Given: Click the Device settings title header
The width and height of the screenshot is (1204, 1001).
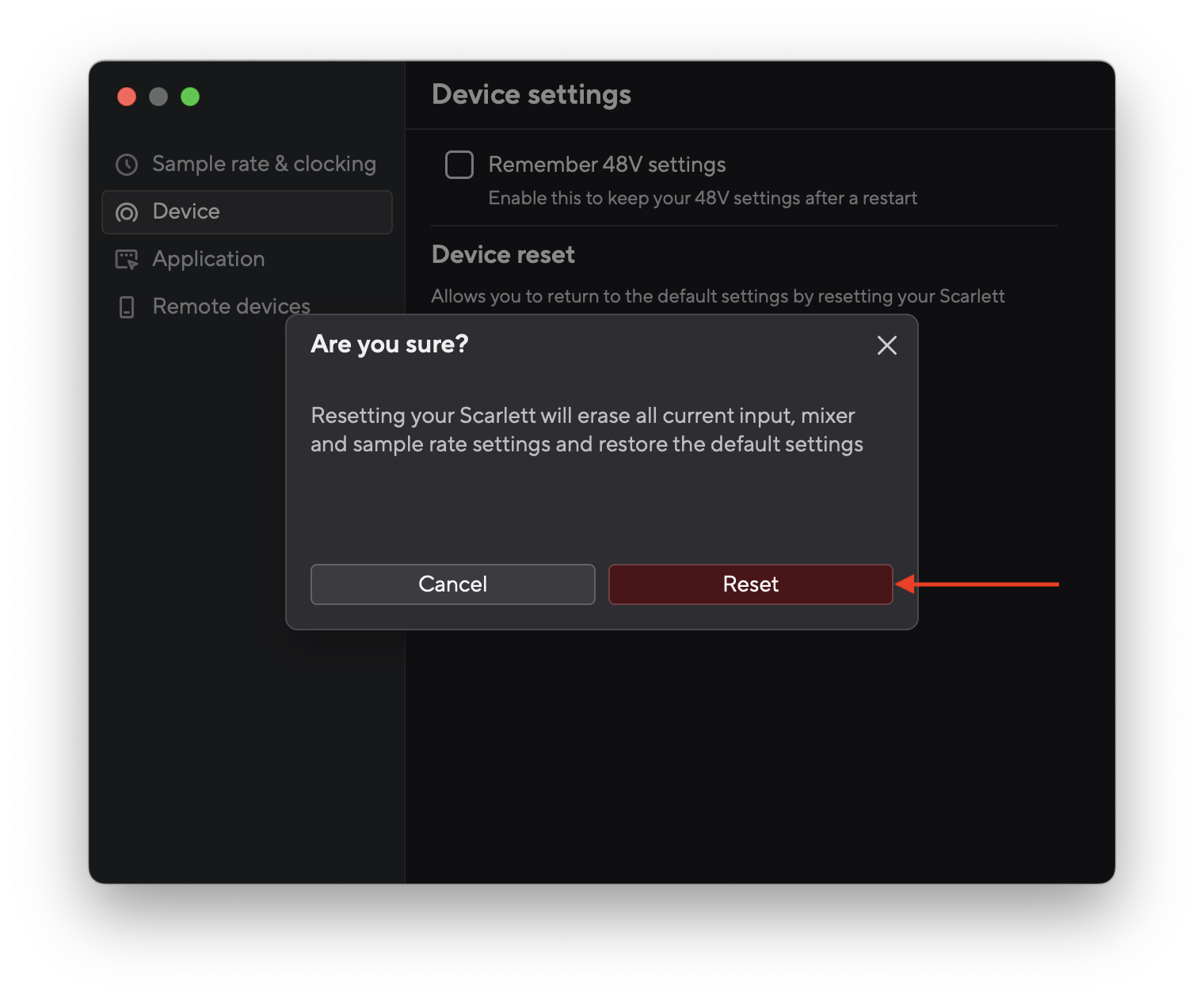Looking at the screenshot, I should [532, 94].
